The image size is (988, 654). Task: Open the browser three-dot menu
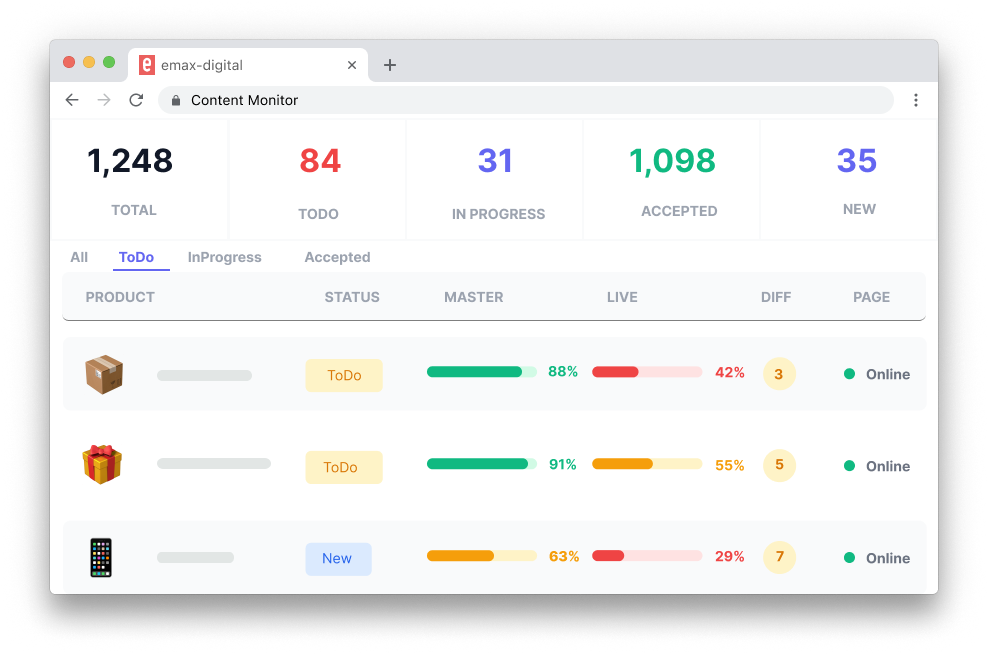(x=915, y=100)
